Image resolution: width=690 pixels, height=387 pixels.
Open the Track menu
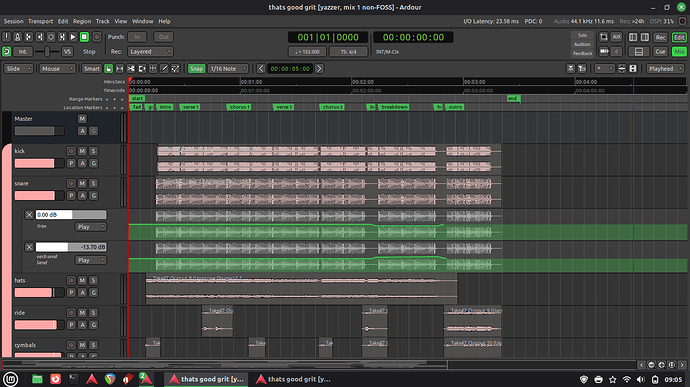point(103,21)
